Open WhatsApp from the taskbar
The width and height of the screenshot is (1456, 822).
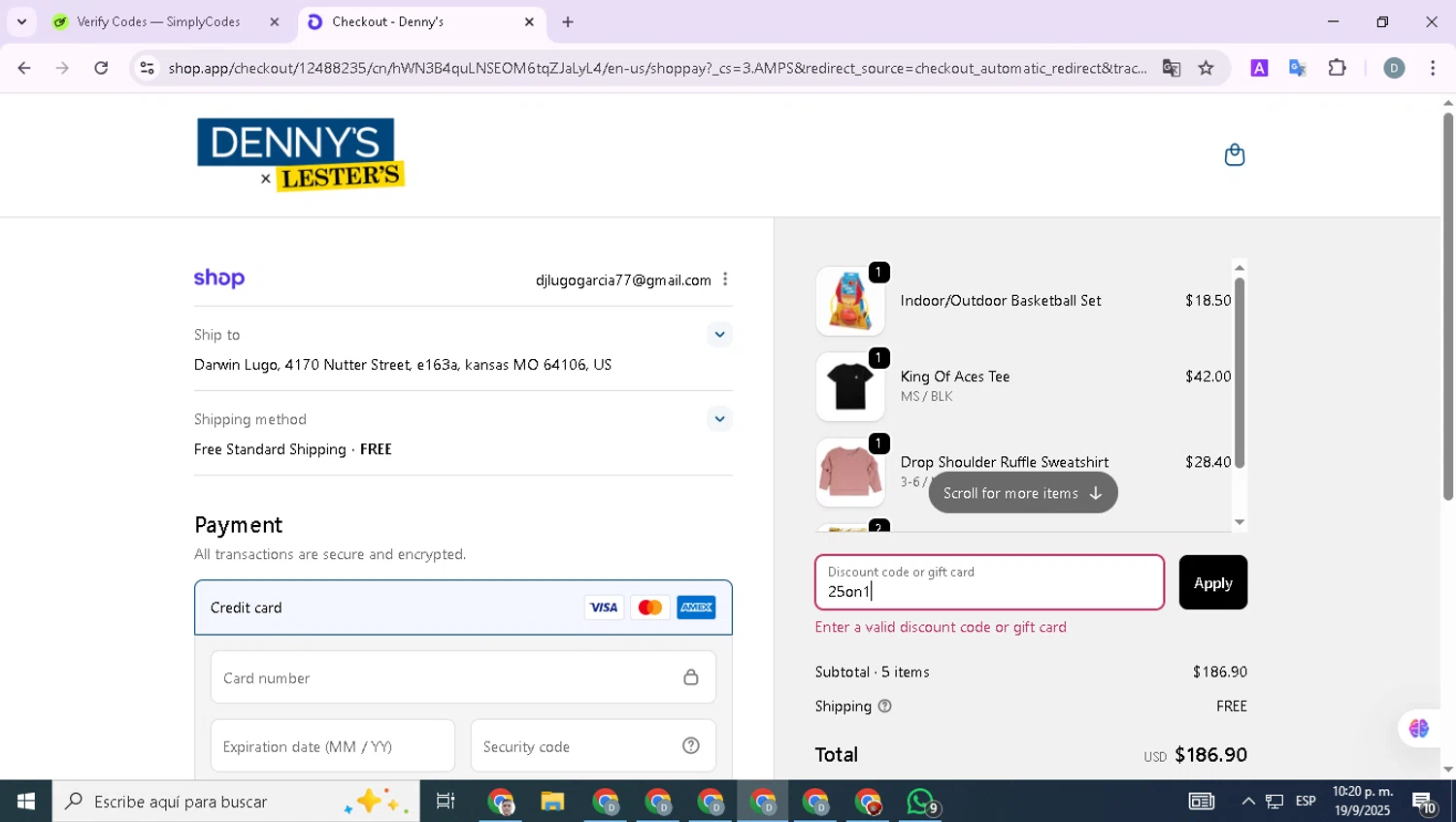click(x=922, y=802)
